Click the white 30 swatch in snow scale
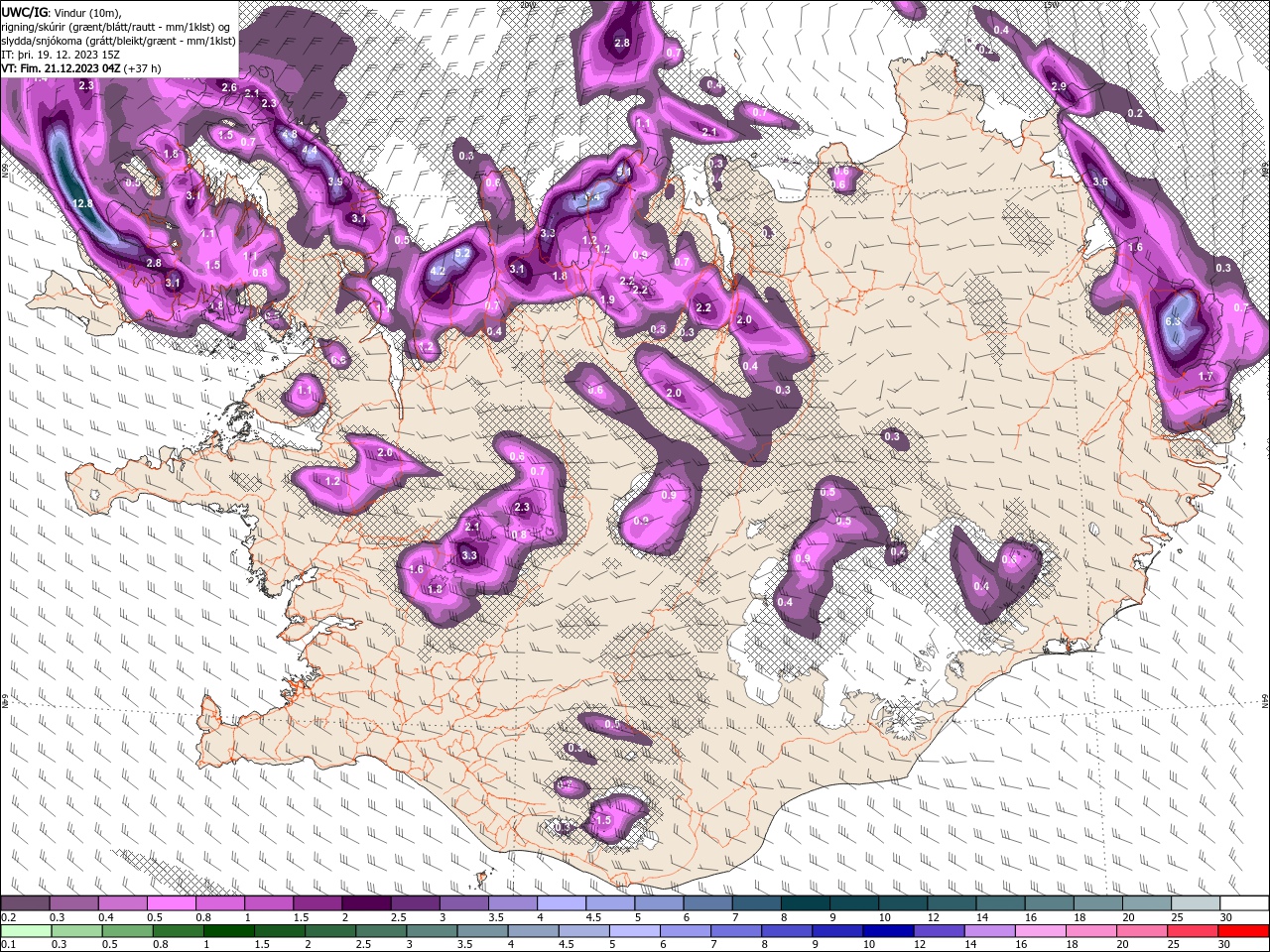1270x952 pixels. point(1244,903)
